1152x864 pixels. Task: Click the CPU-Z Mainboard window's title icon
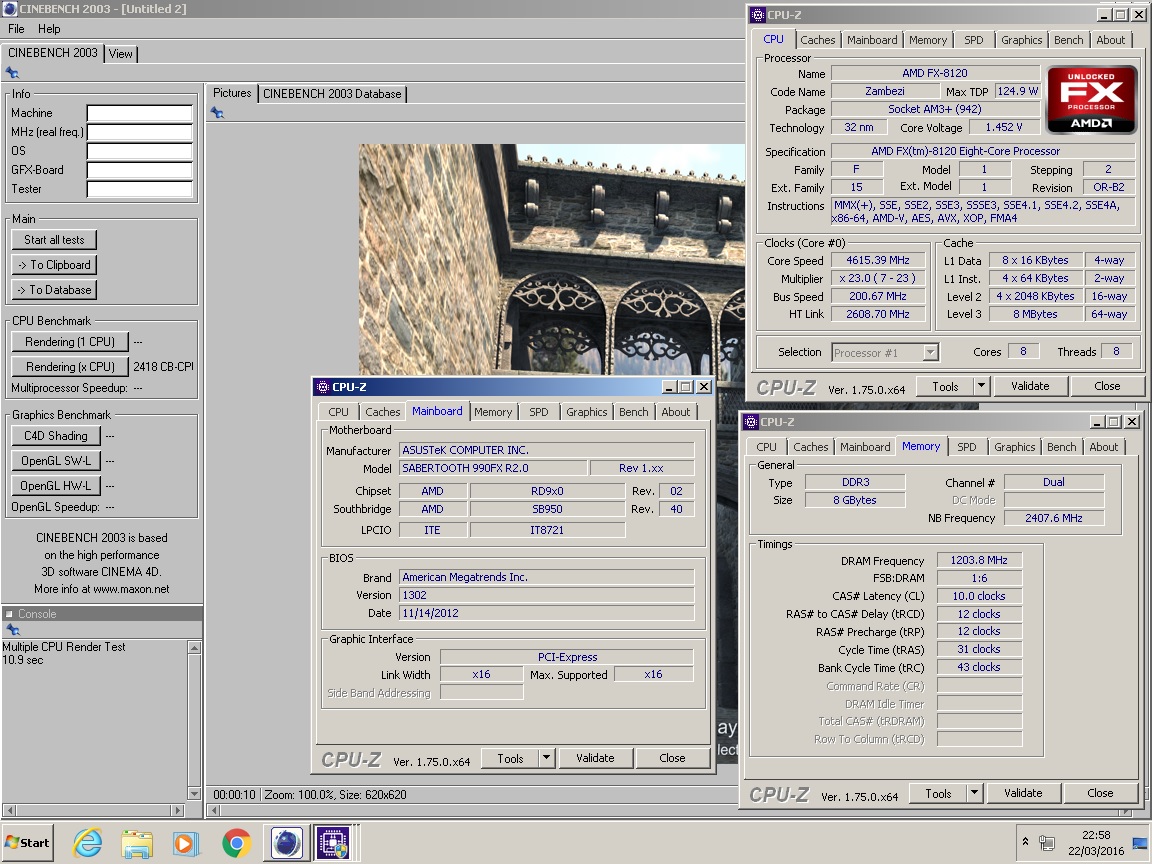click(x=322, y=387)
